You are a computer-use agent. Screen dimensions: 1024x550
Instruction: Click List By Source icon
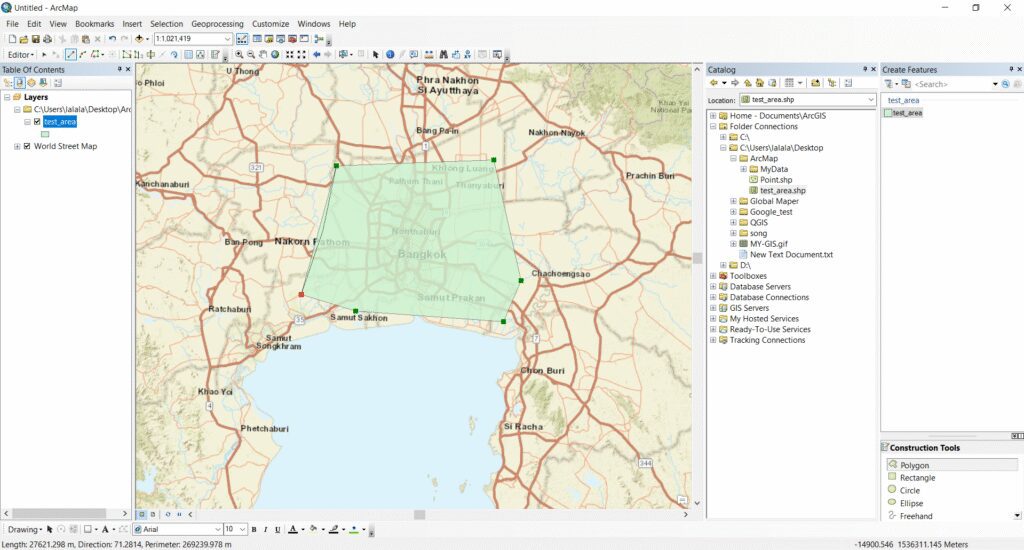(20, 83)
